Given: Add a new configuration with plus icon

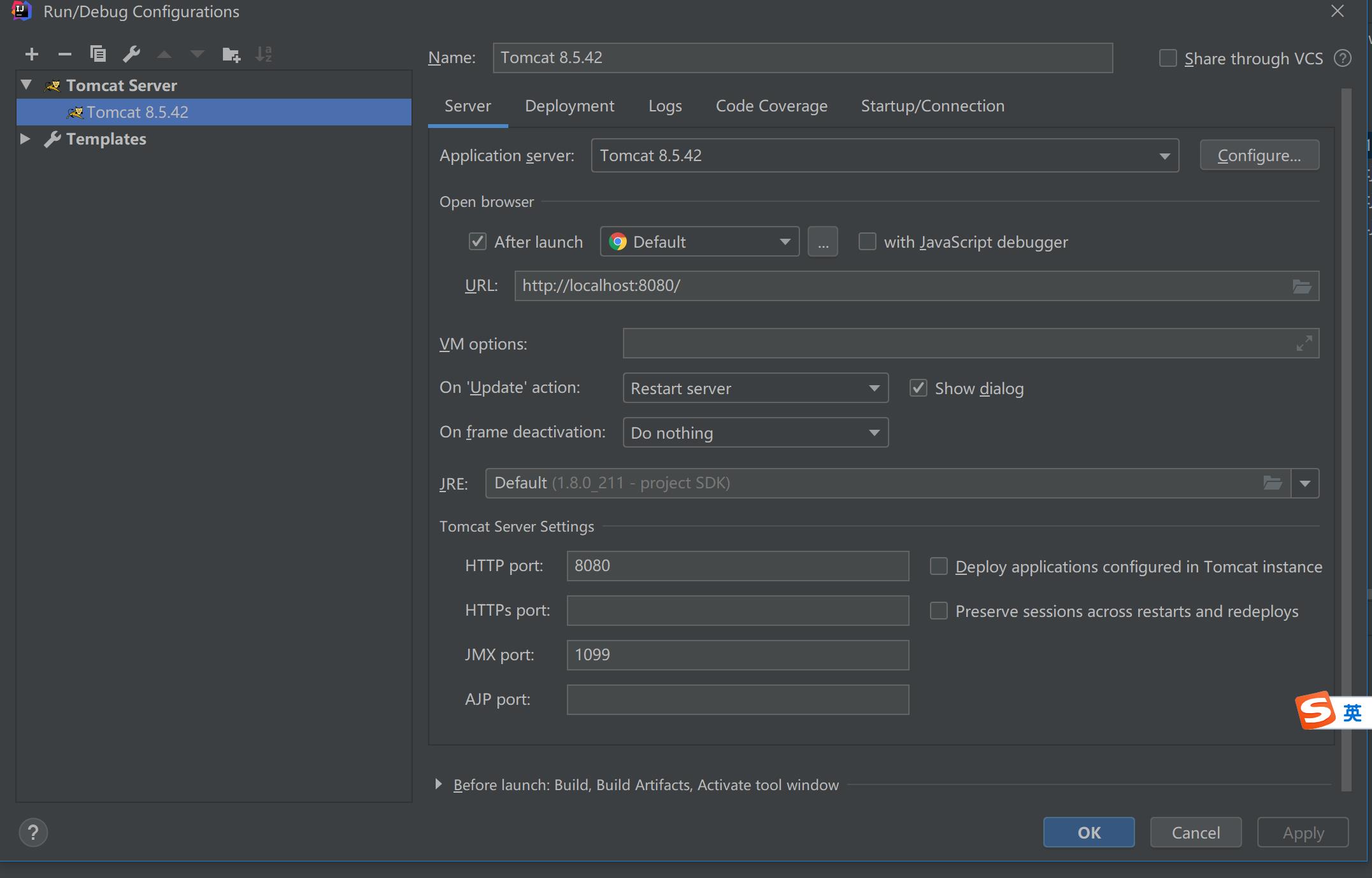Looking at the screenshot, I should (32, 55).
